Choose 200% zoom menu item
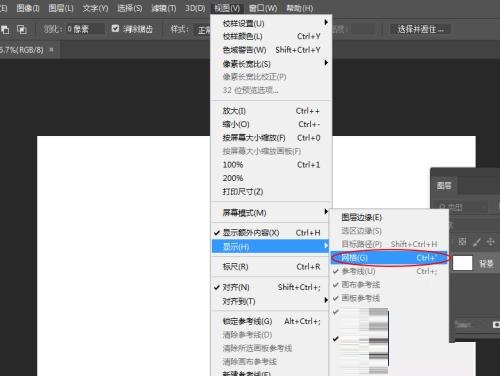The height and width of the screenshot is (376, 500). (270, 178)
